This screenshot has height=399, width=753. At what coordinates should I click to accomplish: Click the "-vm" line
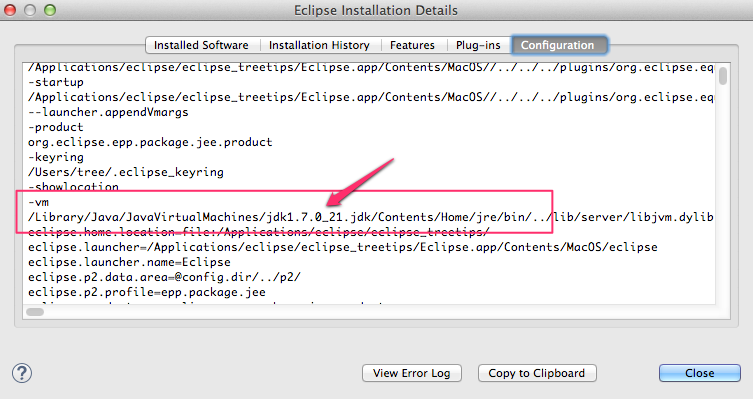coord(38,202)
